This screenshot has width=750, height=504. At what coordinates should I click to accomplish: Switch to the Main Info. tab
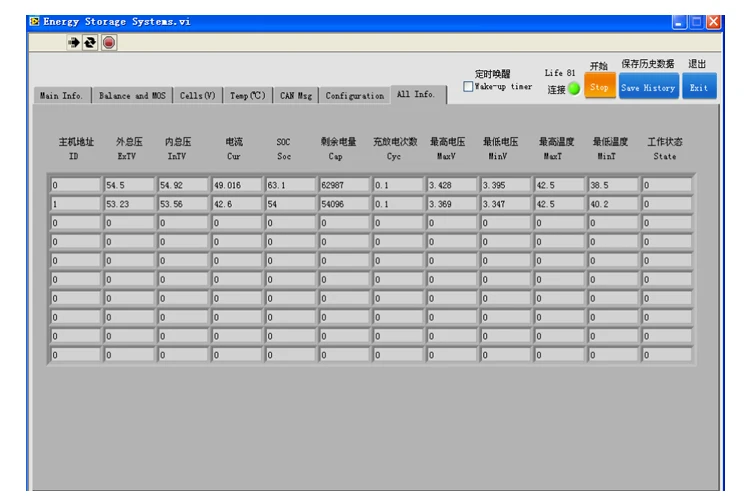point(61,96)
